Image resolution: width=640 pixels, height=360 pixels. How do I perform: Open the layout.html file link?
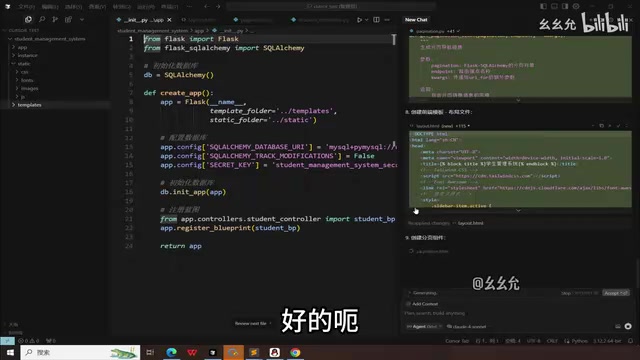pyautogui.click(x=471, y=223)
